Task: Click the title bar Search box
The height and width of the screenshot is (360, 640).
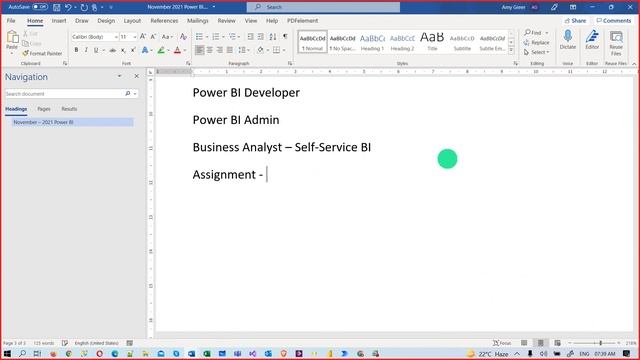Action: point(323,7)
